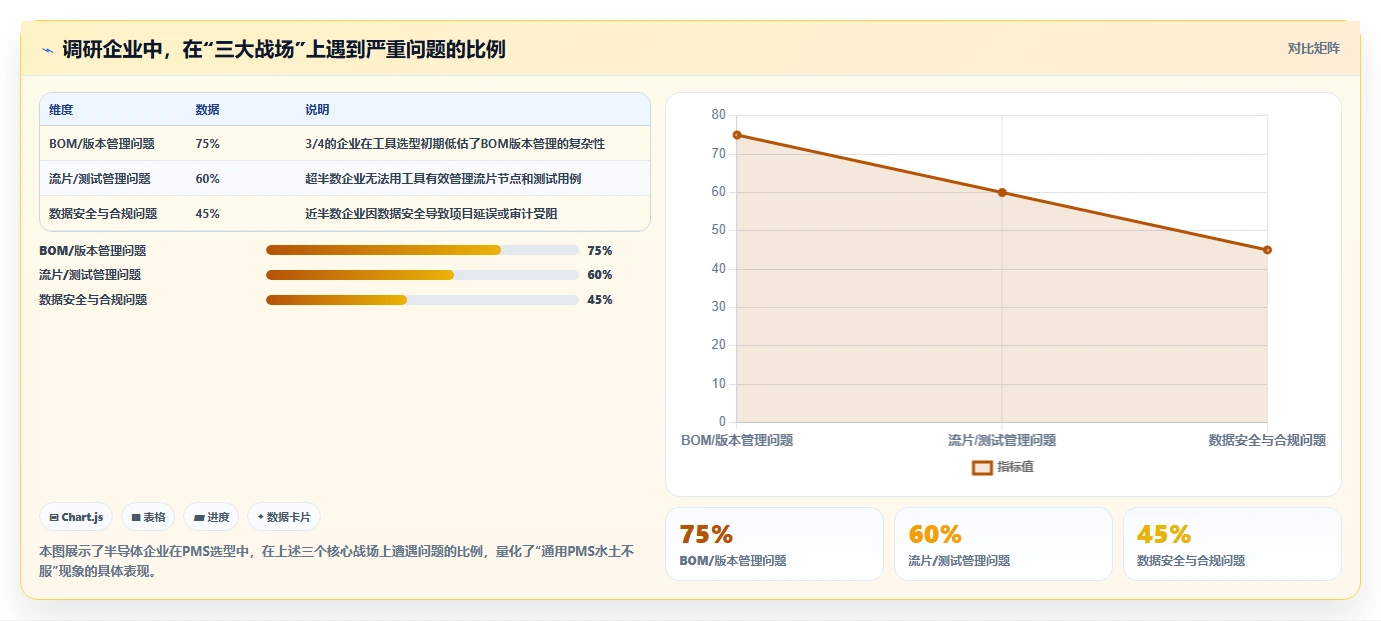Viewport: 1381px width, 621px height.
Task: Click the 75% value in table
Action: (208, 144)
